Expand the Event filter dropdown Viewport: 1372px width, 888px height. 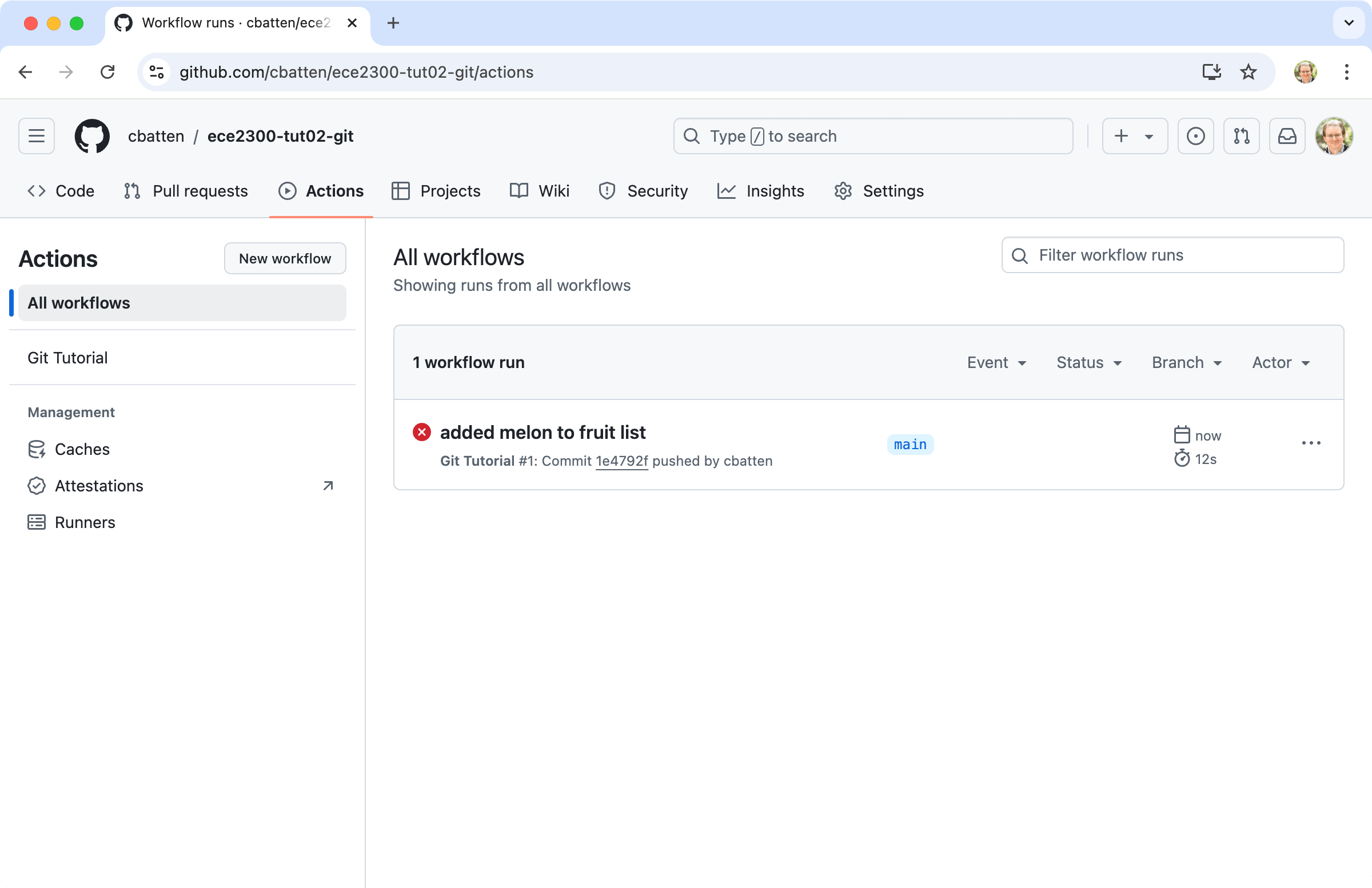[996, 362]
